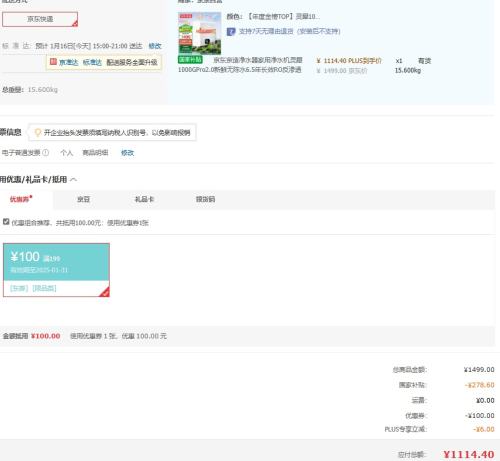Click the red delivery upgrade notice icon

(x=53, y=62)
